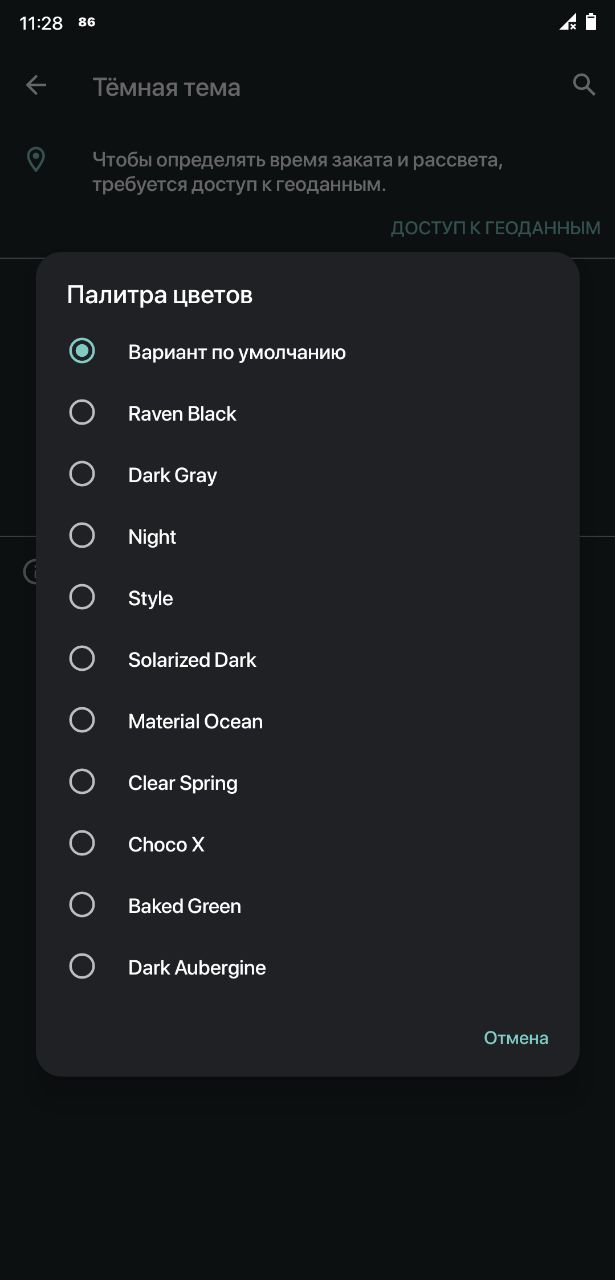615x1280 pixels.
Task: Tap the back arrow icon
Action: click(x=36, y=85)
